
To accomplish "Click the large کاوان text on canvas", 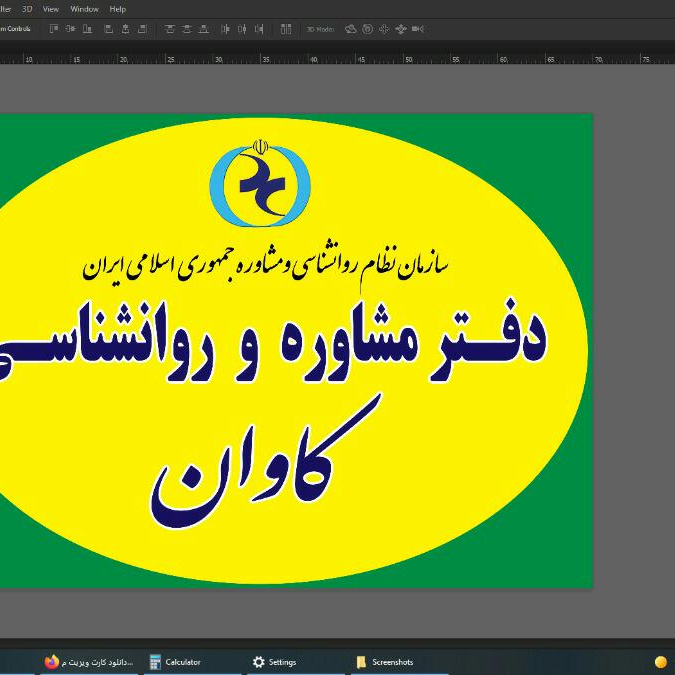I will (x=266, y=461).
